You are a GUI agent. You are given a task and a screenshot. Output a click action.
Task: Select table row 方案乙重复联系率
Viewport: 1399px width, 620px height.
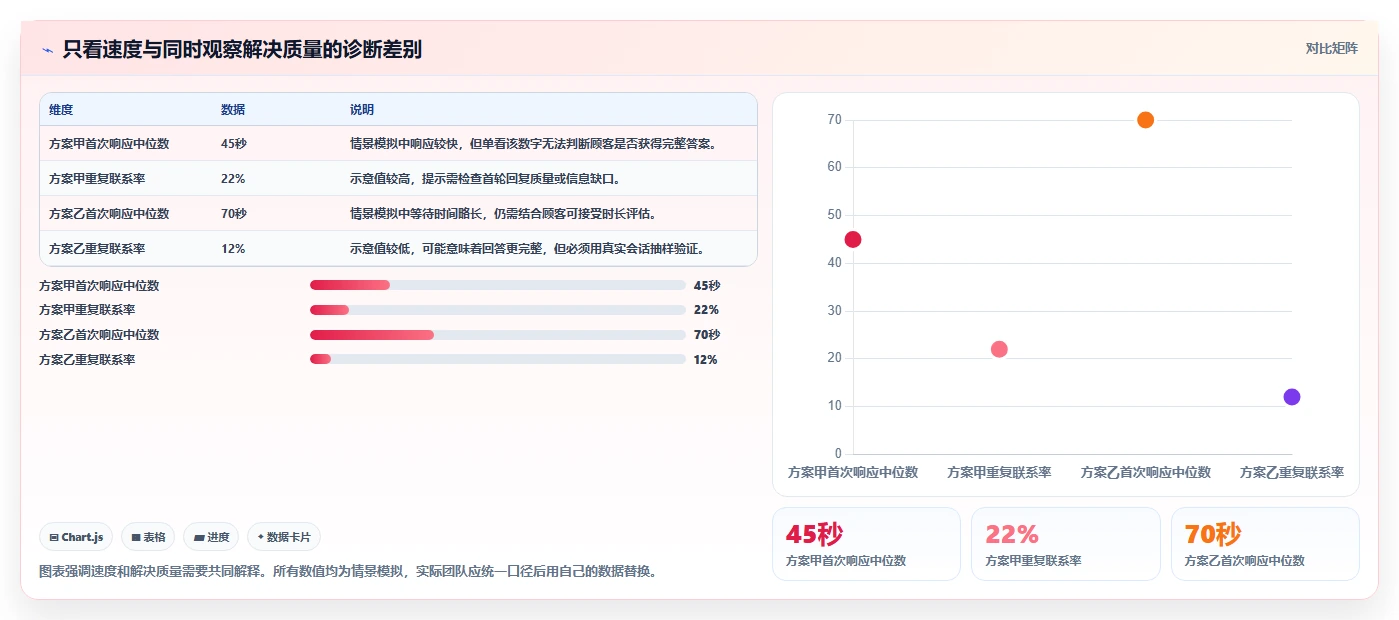(398, 248)
